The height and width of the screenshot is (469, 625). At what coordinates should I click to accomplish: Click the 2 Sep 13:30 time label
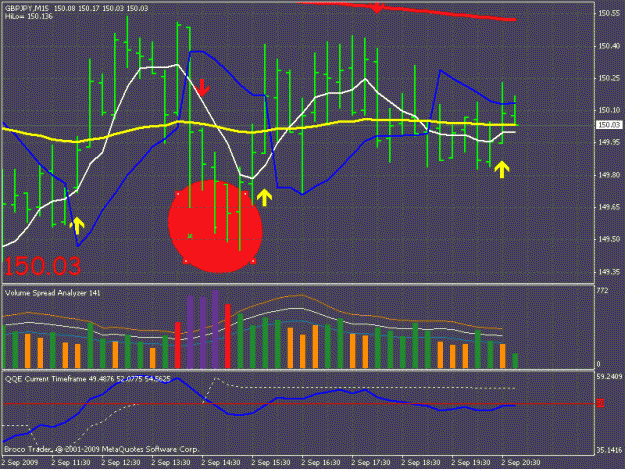point(171,463)
